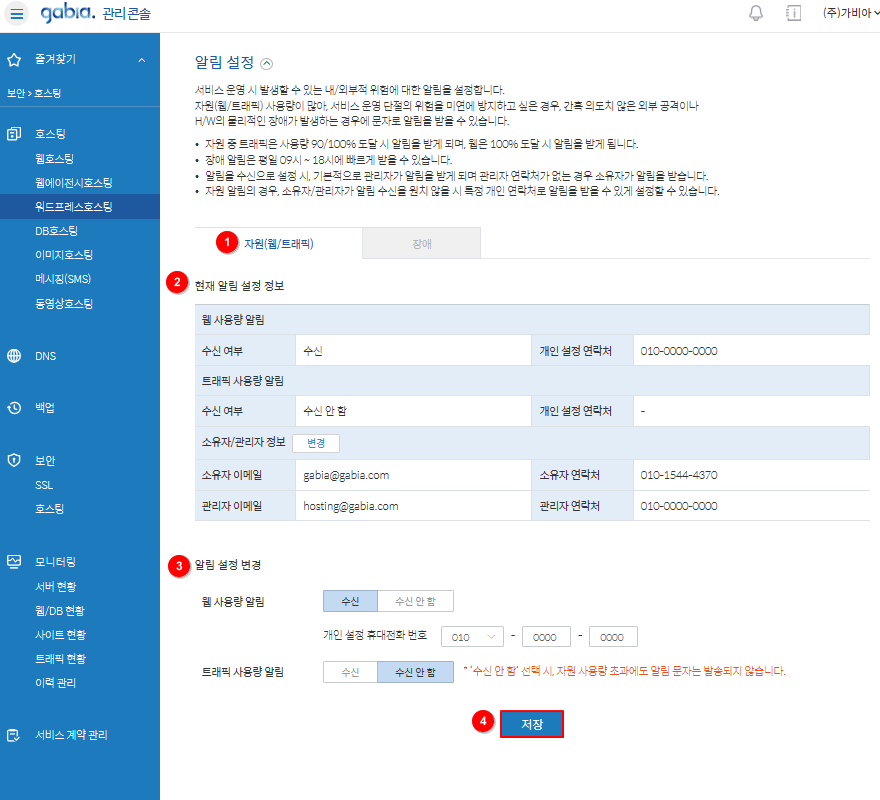Click the 저장 save button
880x800 pixels.
tap(532, 724)
